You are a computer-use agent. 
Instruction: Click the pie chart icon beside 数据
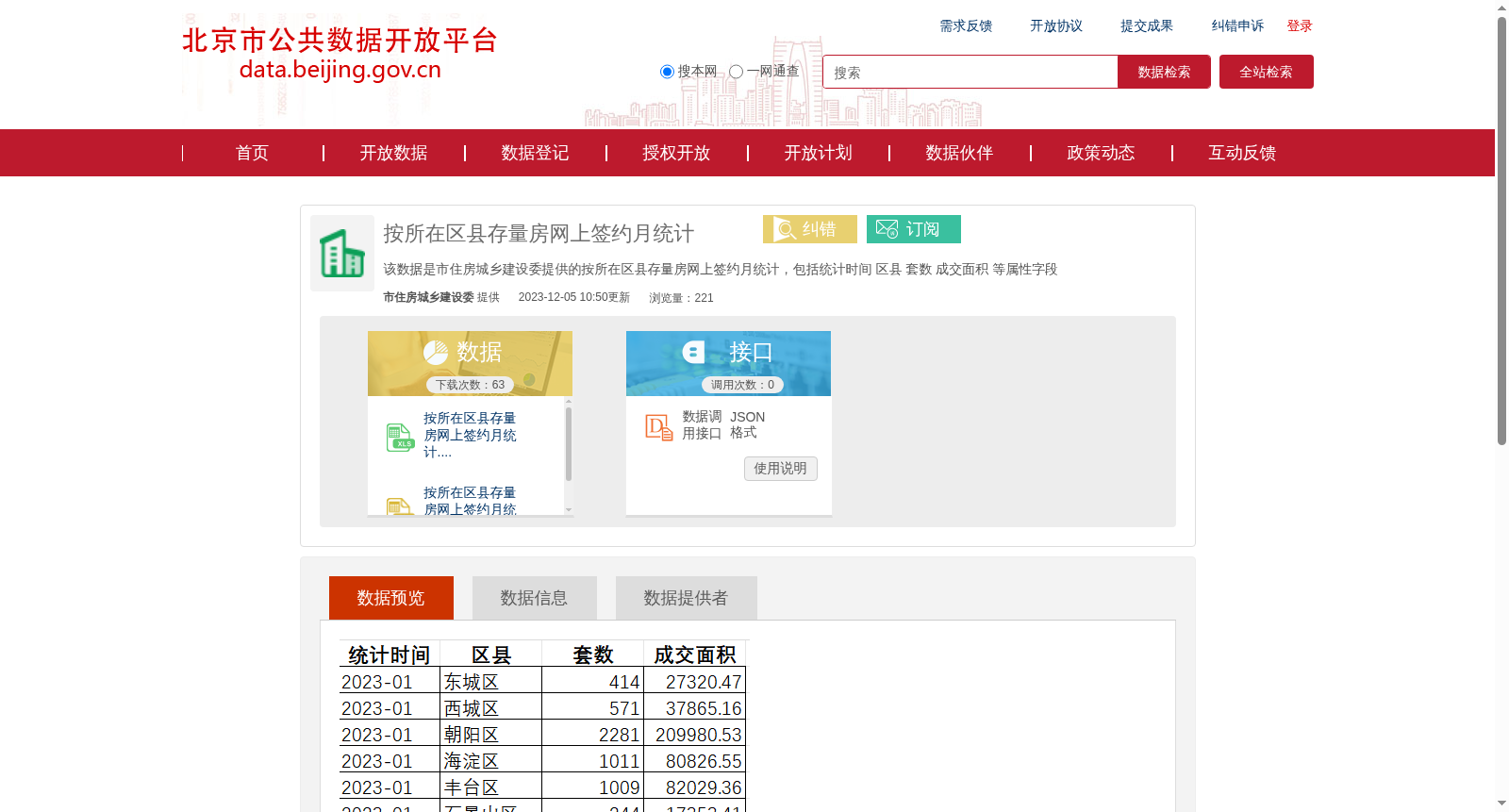pyautogui.click(x=436, y=353)
